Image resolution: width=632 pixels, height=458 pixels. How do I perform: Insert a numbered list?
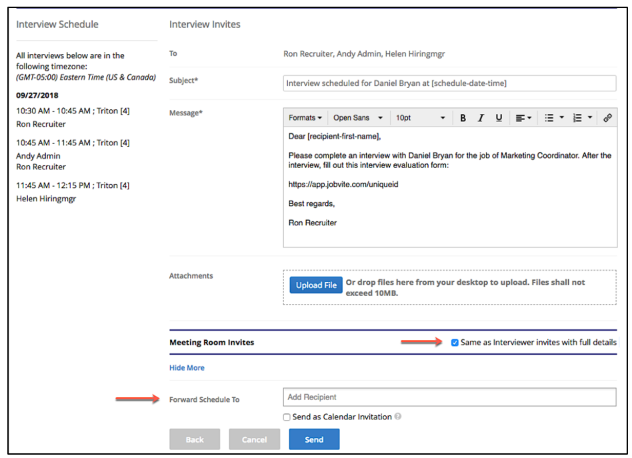(x=577, y=118)
